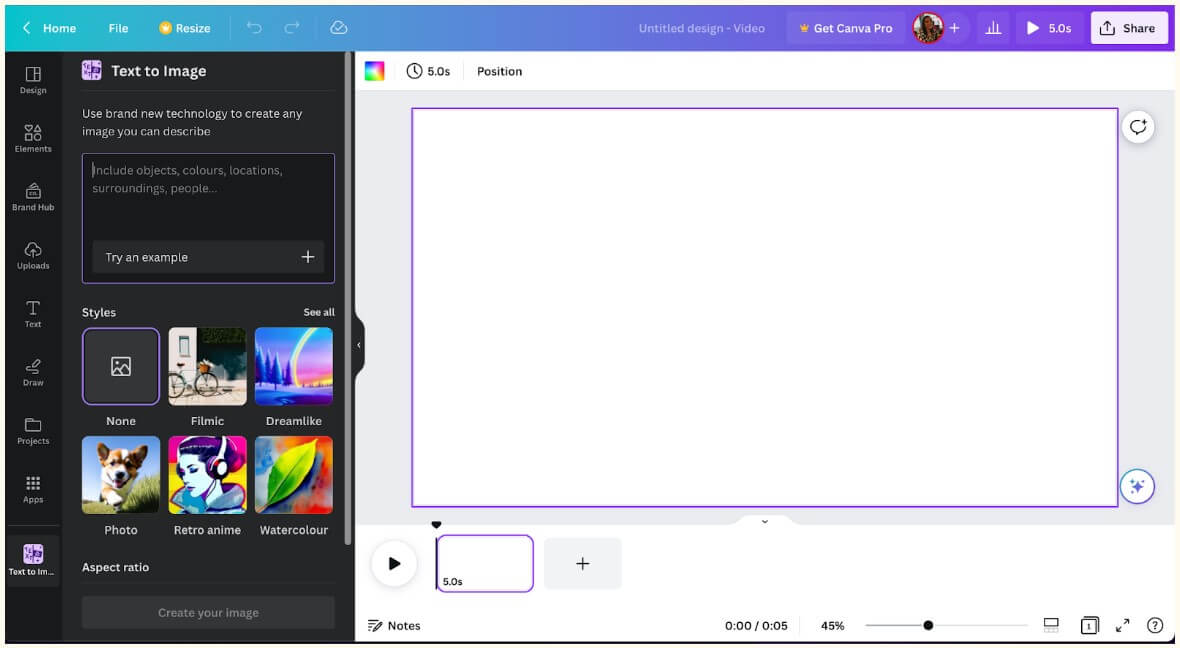Viewport: 1180px width, 648px height.
Task: Open presentation insights with the chart icon
Action: click(x=993, y=28)
